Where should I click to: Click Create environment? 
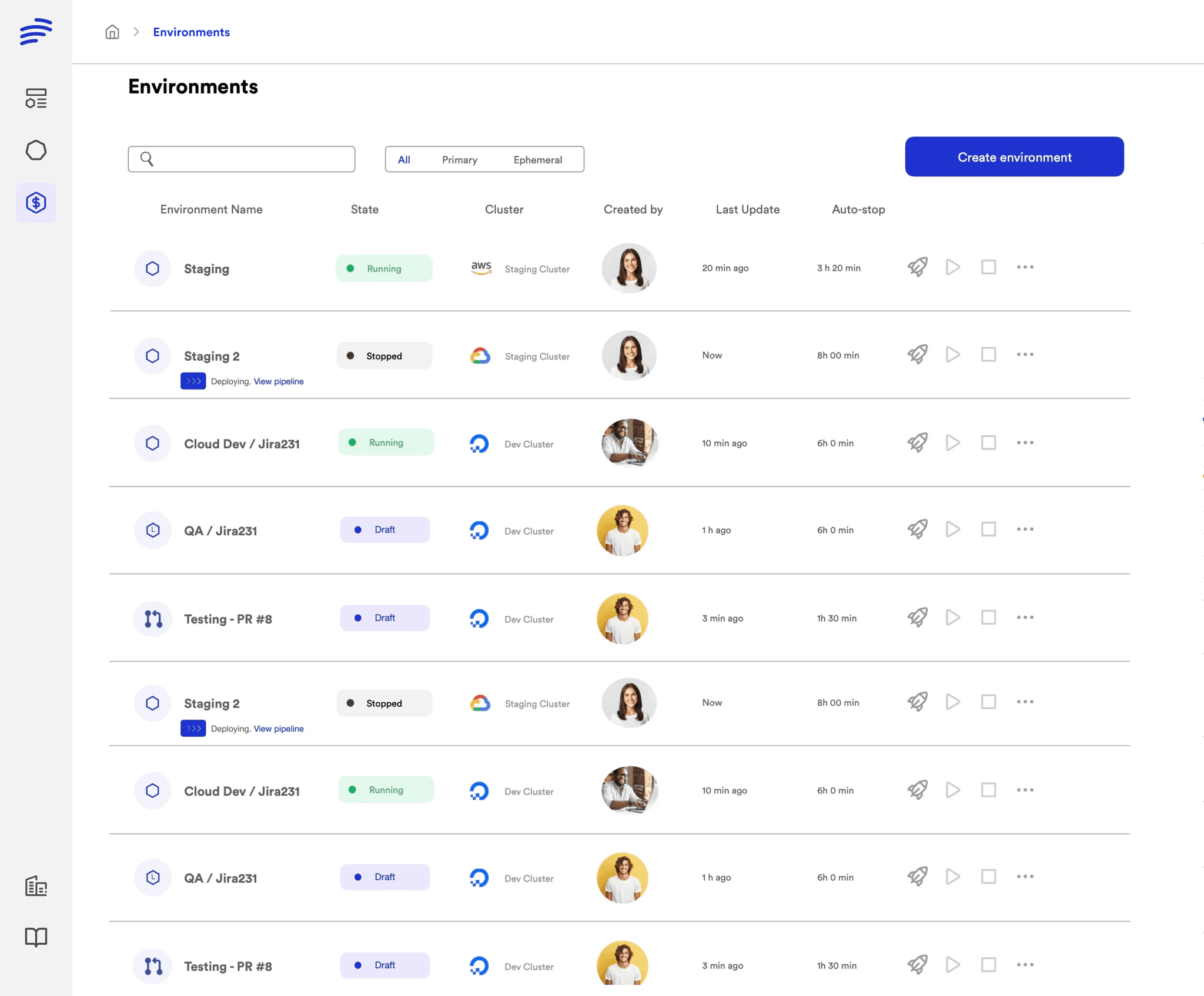[x=1014, y=157]
